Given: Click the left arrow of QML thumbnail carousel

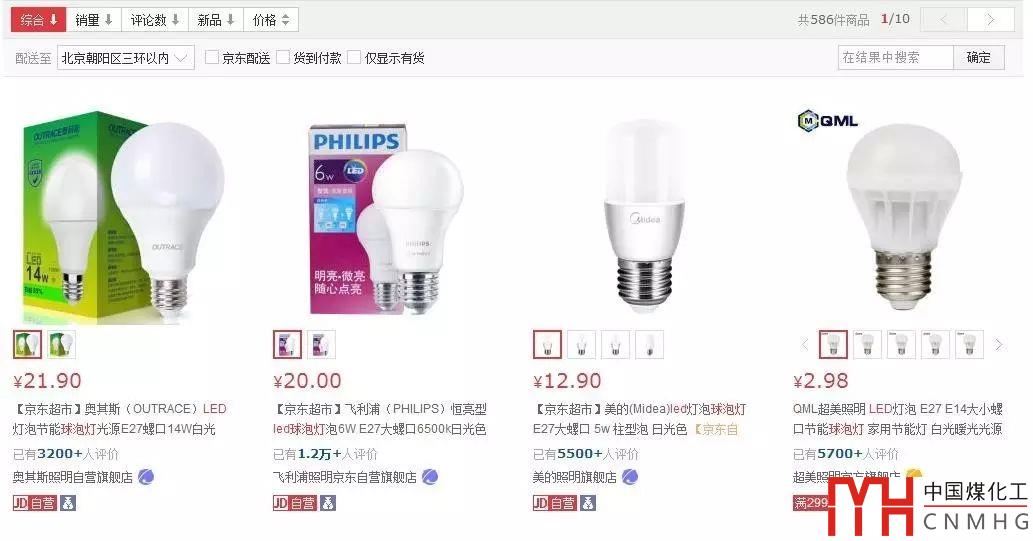Looking at the screenshot, I should coord(805,345).
